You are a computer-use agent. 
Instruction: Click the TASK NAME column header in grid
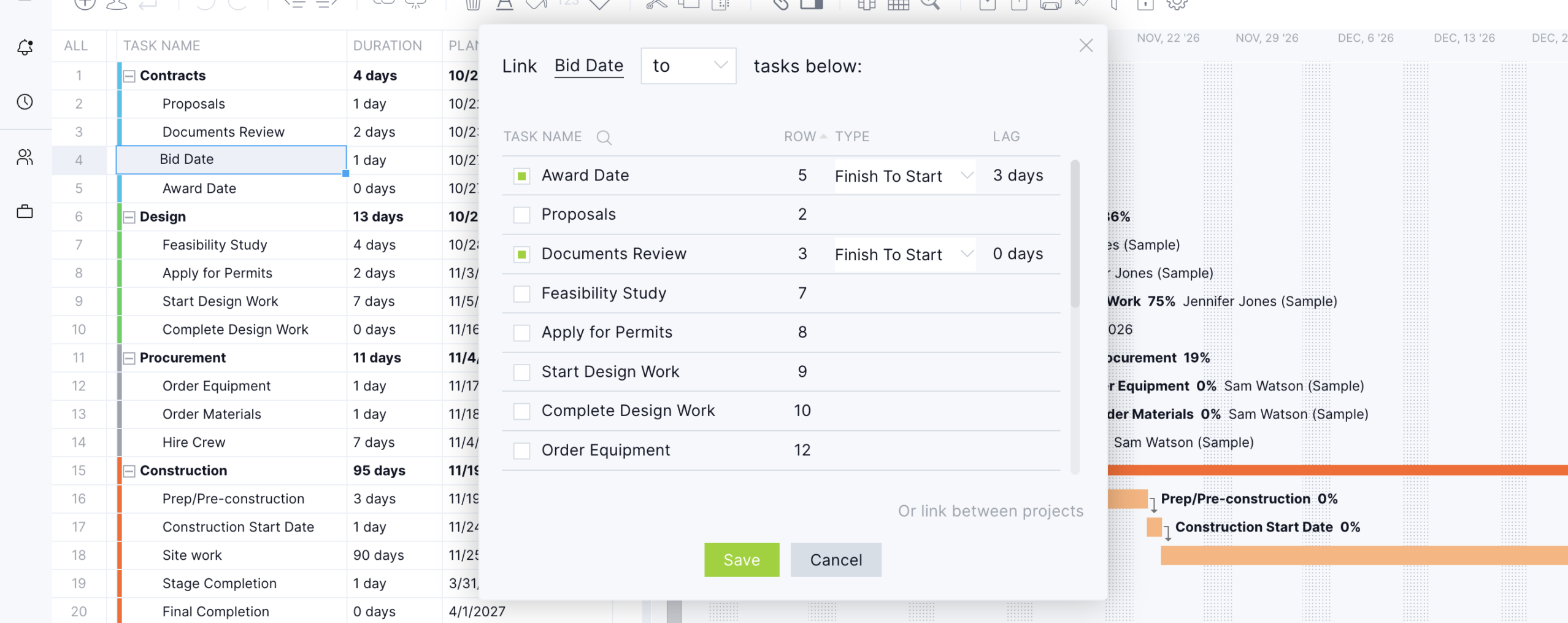tap(161, 45)
